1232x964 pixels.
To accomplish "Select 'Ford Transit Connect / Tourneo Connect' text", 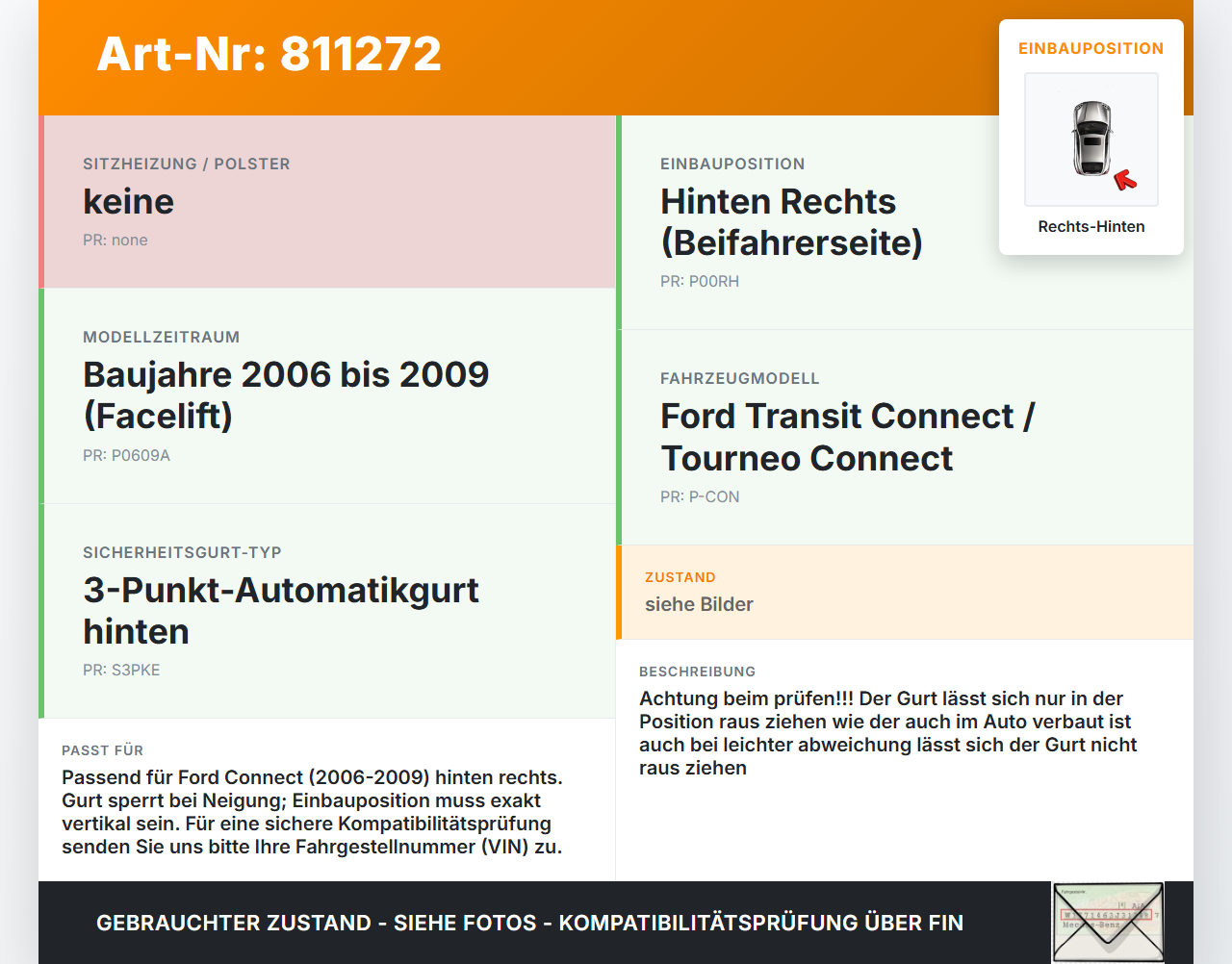I will point(848,438).
